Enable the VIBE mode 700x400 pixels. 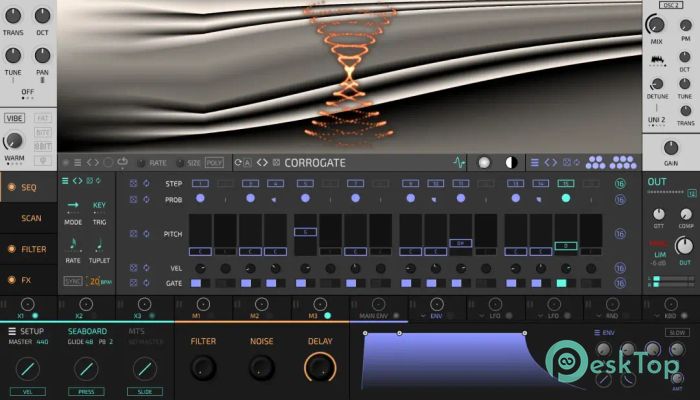coord(14,117)
